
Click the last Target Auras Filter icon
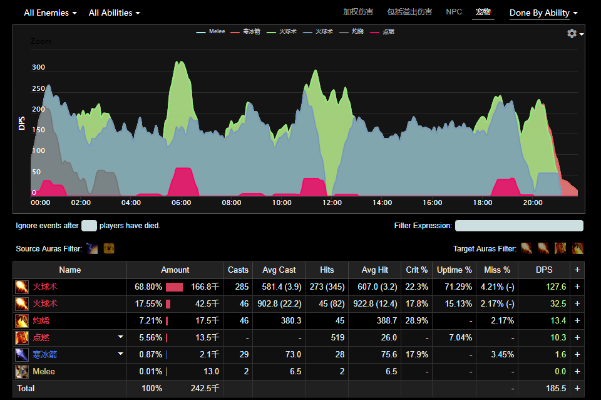[x=576, y=248]
